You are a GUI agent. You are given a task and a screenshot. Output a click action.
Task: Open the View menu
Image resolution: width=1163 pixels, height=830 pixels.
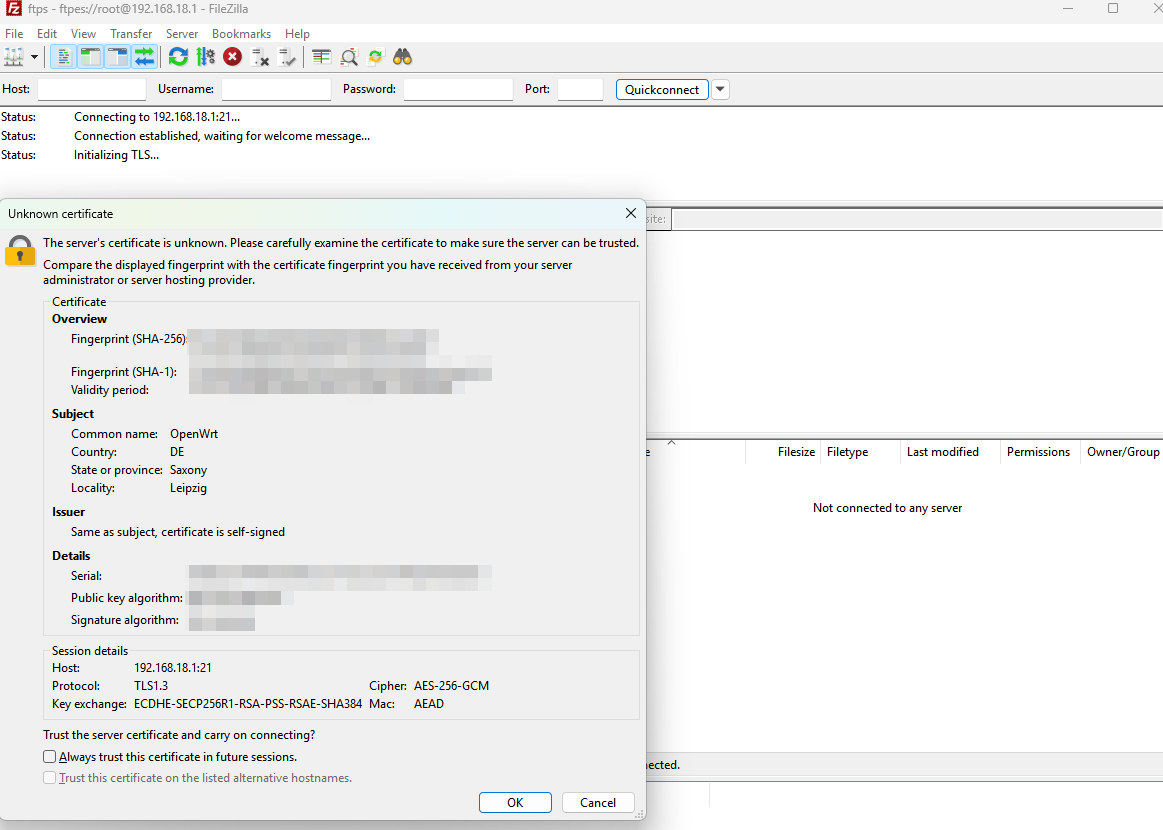(83, 34)
